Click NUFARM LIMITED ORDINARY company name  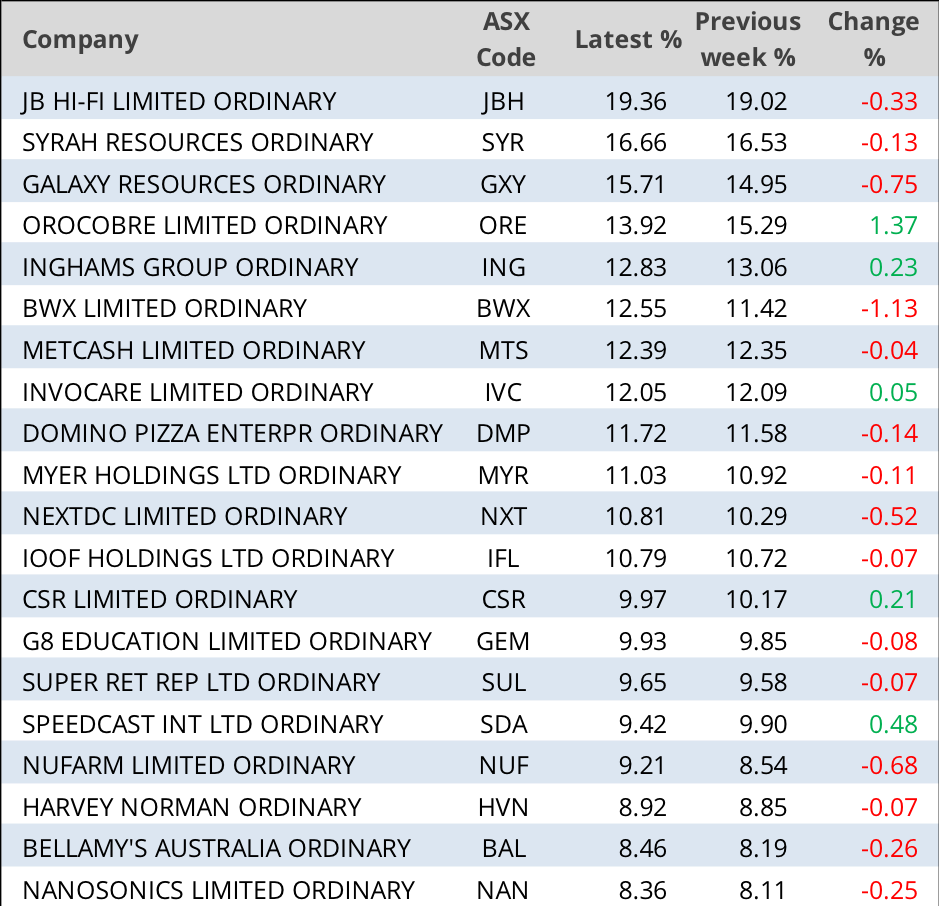pyautogui.click(x=189, y=765)
